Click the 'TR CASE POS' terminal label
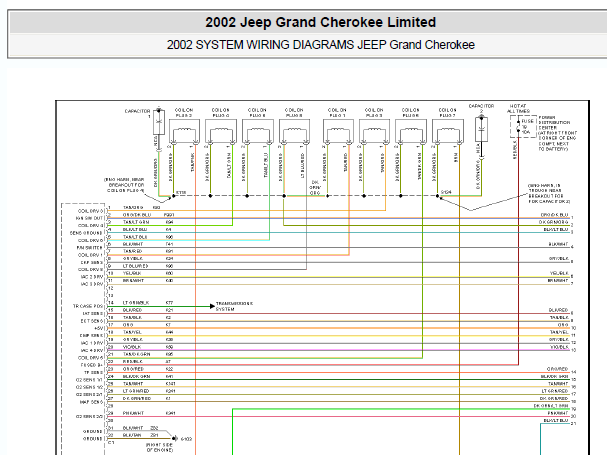607x455 pixels. [x=88, y=306]
